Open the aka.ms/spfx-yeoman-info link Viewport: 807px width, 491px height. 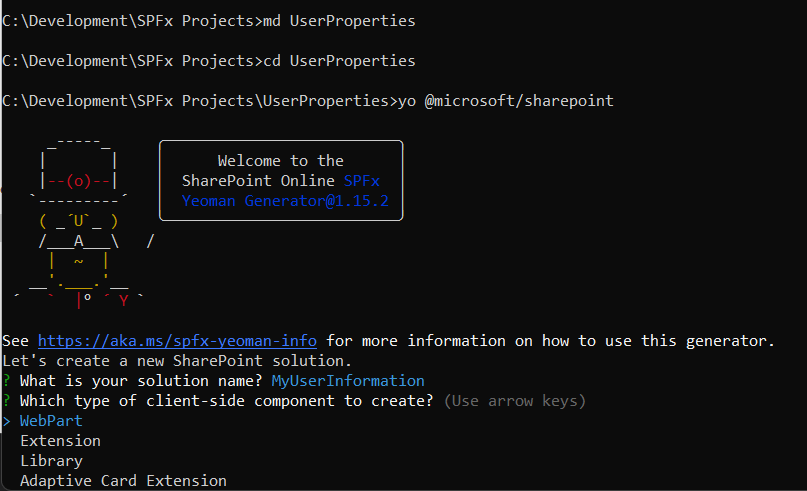pyautogui.click(x=177, y=341)
